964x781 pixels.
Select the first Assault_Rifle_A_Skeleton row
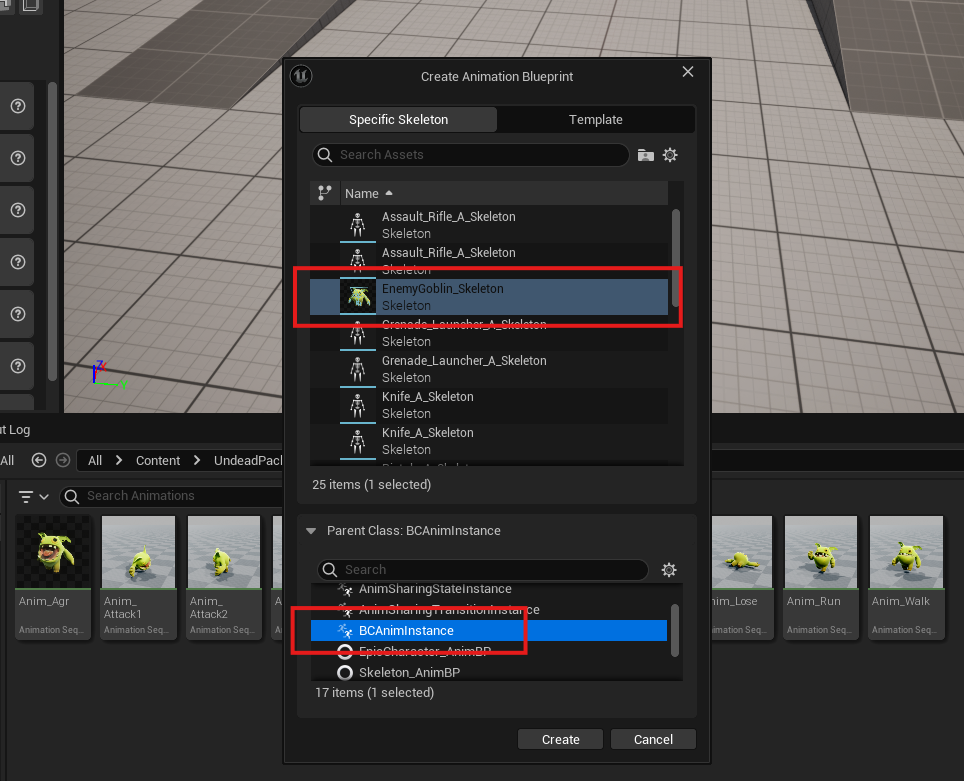(x=489, y=224)
